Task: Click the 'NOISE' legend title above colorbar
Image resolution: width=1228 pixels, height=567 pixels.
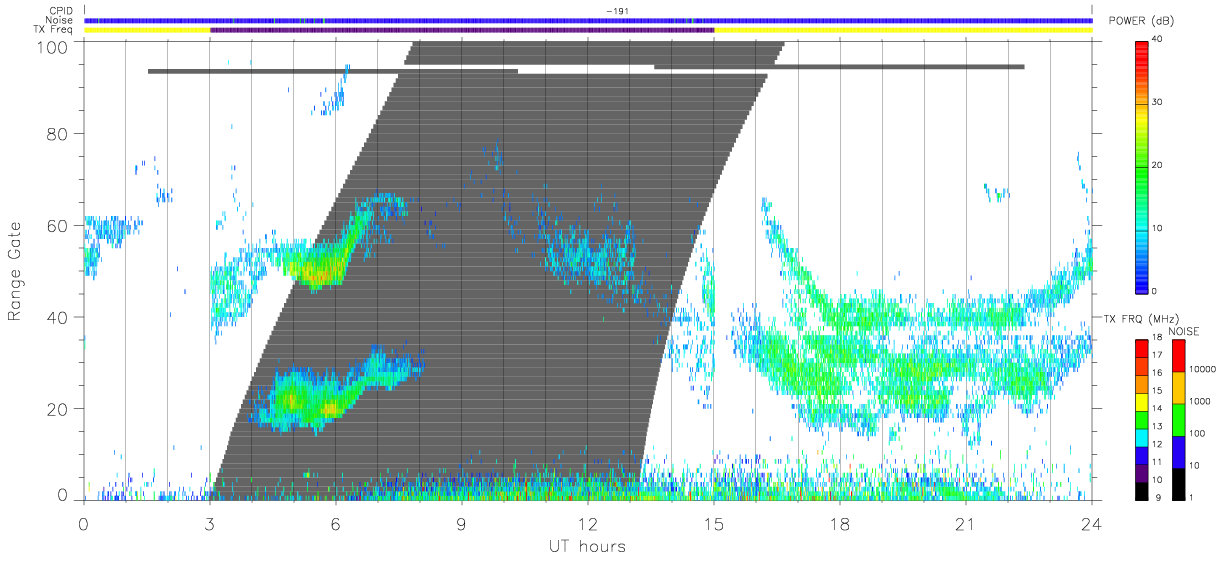Action: coord(1185,330)
